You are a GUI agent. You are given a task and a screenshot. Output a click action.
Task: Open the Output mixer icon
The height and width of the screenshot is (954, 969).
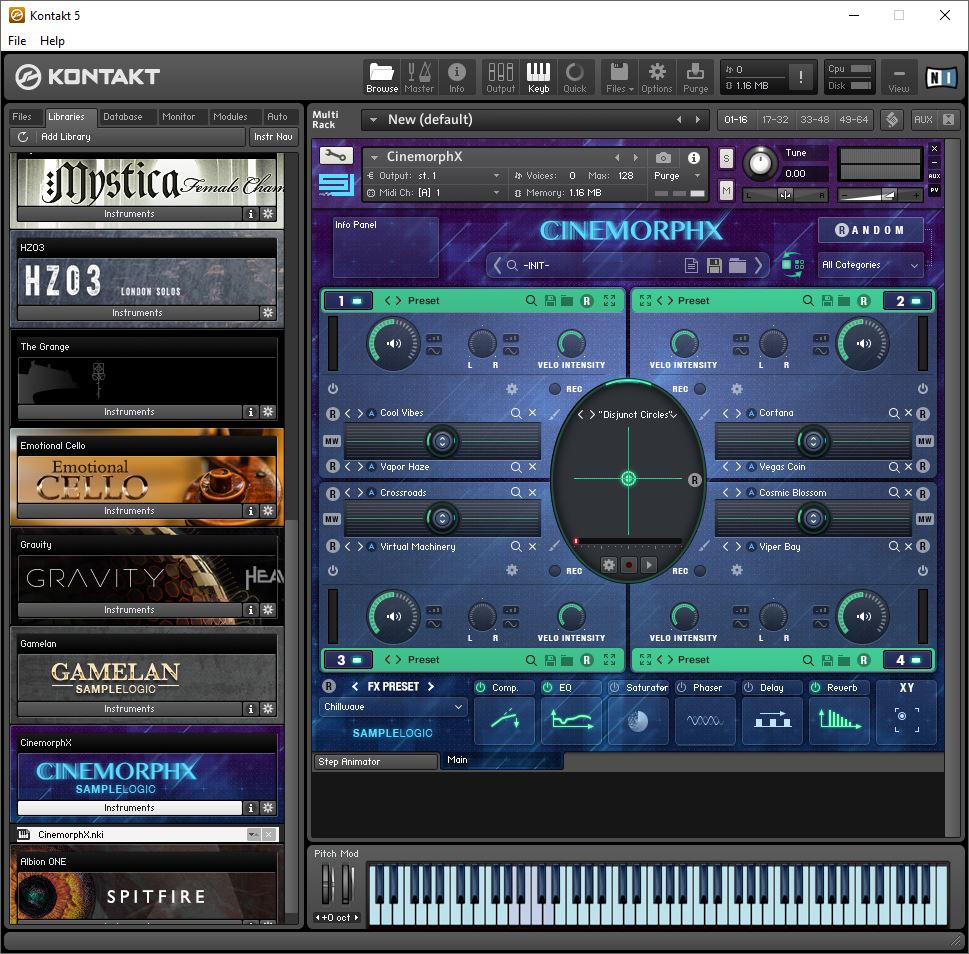501,77
